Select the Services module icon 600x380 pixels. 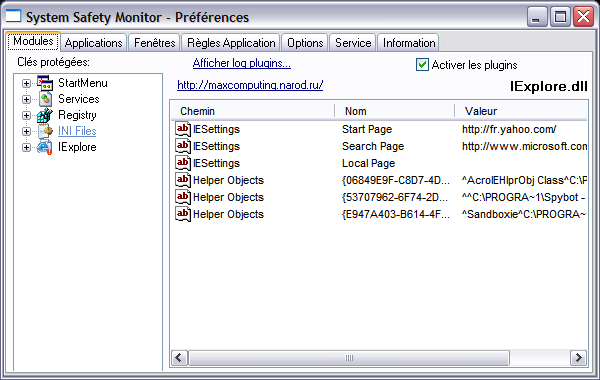point(45,99)
